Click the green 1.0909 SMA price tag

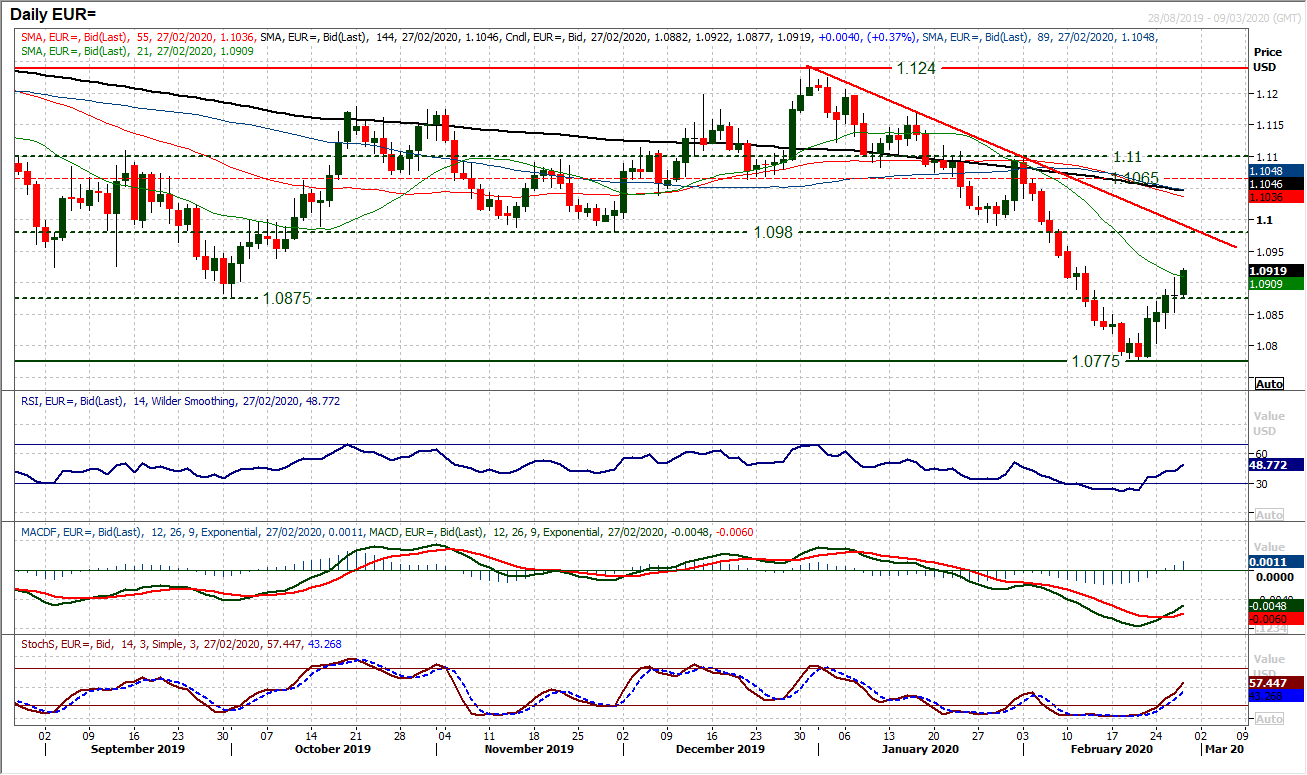tap(1275, 283)
